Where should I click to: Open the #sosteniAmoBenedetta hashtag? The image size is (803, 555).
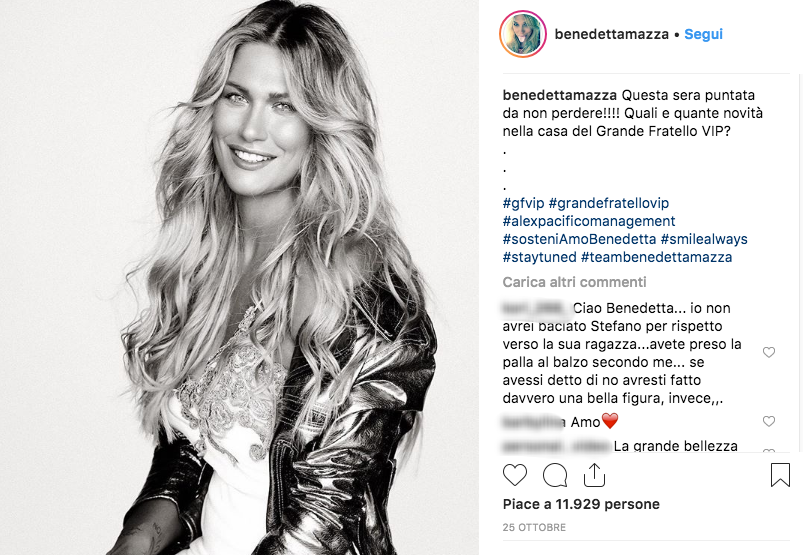click(579, 239)
